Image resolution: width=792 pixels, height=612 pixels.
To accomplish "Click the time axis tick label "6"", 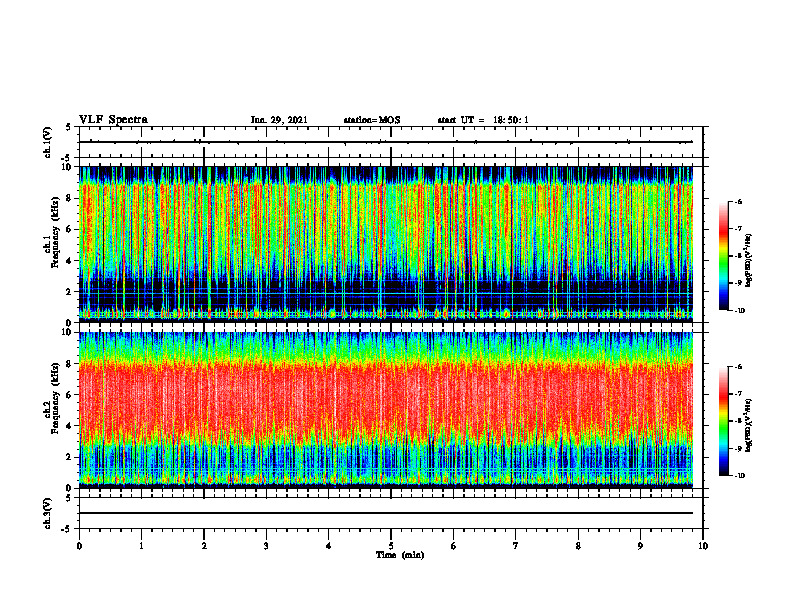I will [454, 546].
